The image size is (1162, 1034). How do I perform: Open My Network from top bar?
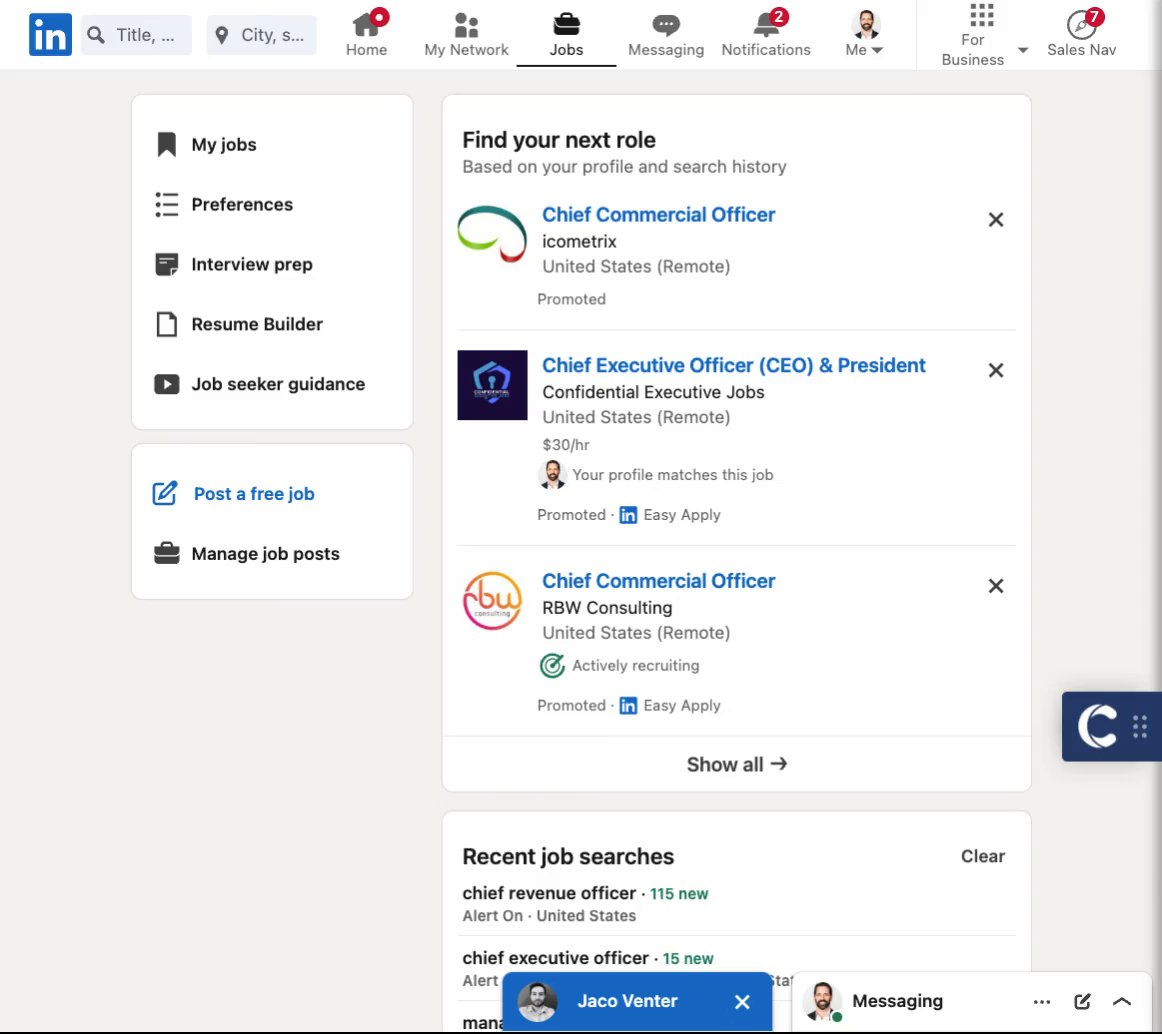(466, 34)
